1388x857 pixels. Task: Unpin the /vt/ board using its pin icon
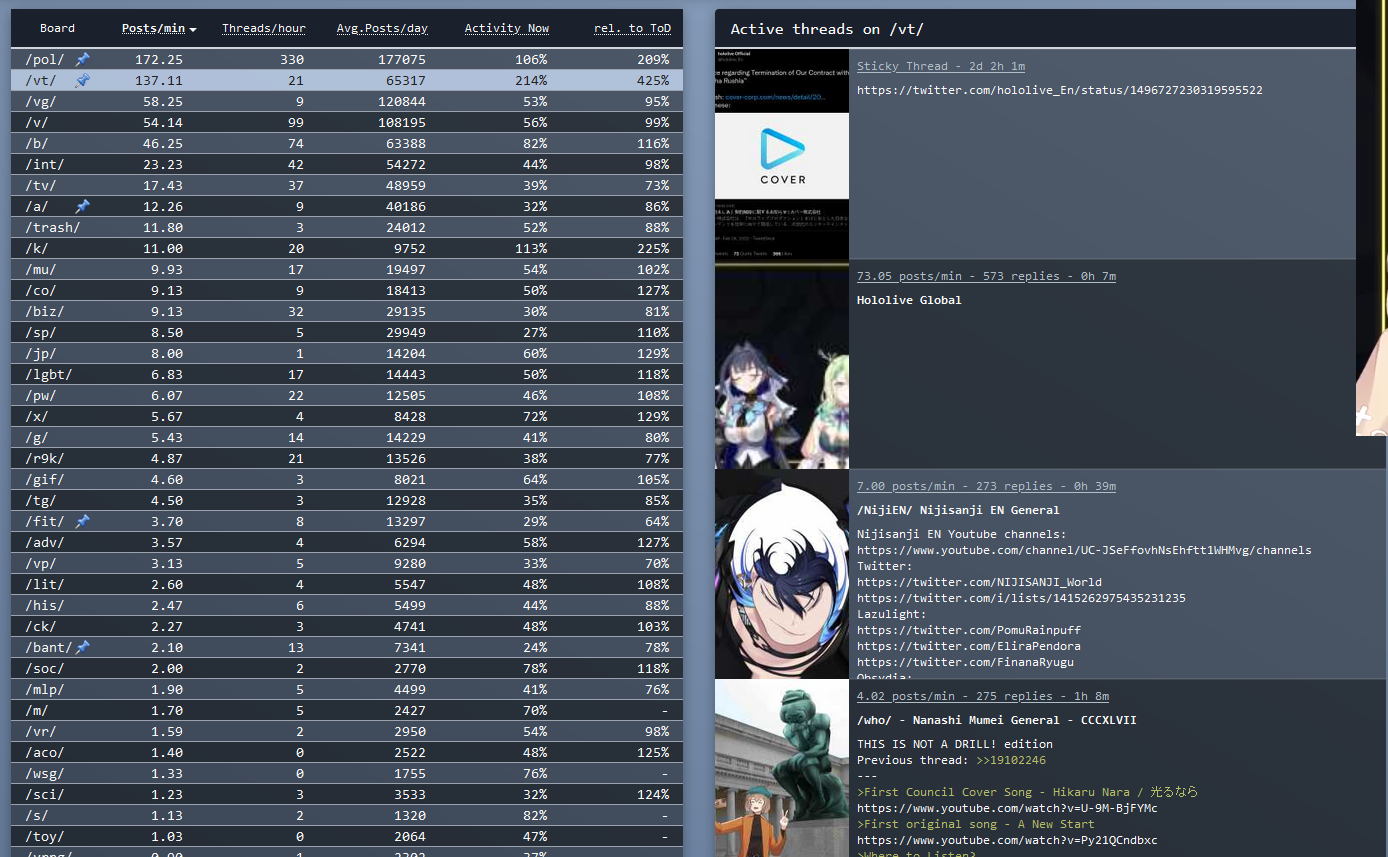click(82, 81)
